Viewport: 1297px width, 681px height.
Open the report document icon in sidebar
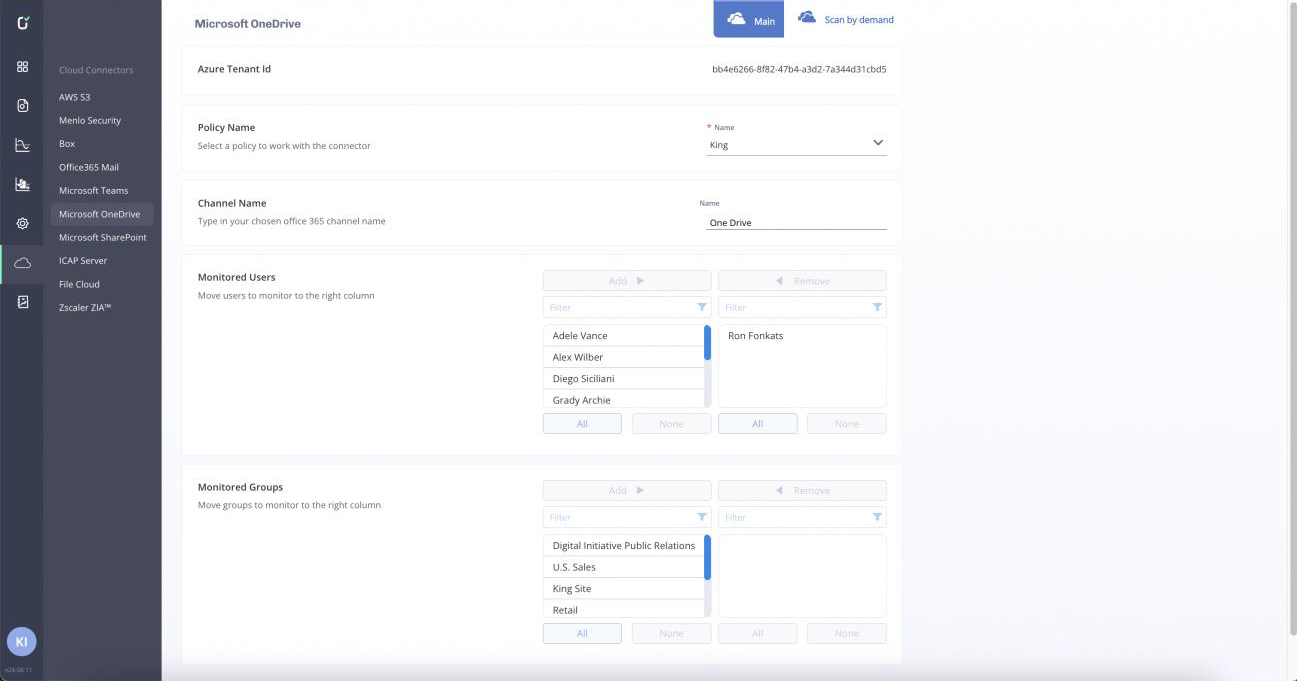(22, 302)
